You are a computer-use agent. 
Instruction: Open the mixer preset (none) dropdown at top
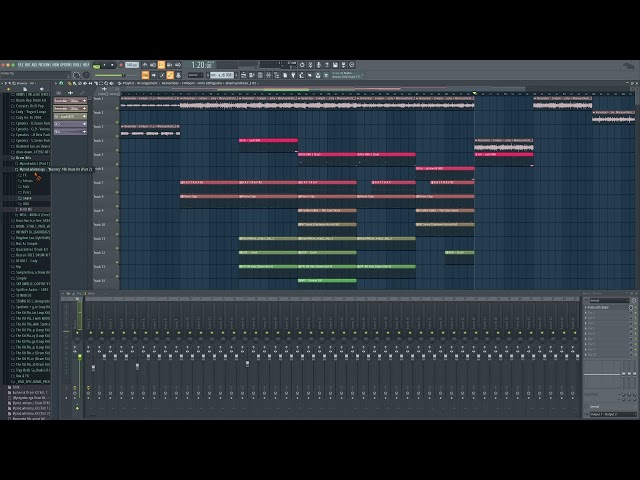(x=609, y=300)
